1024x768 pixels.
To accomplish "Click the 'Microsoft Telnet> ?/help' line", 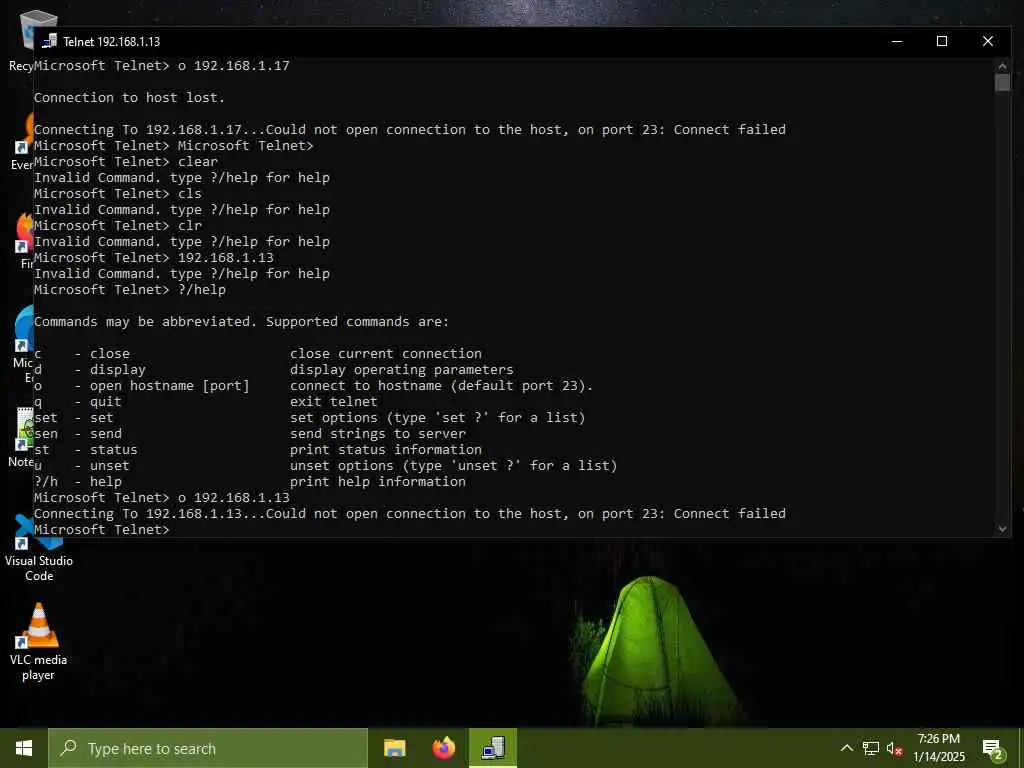I will [130, 289].
